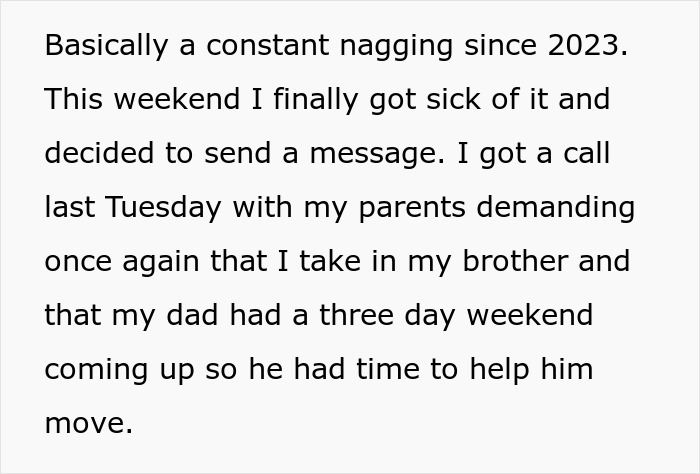
Task: Click the year '2023'
Action: click(584, 46)
